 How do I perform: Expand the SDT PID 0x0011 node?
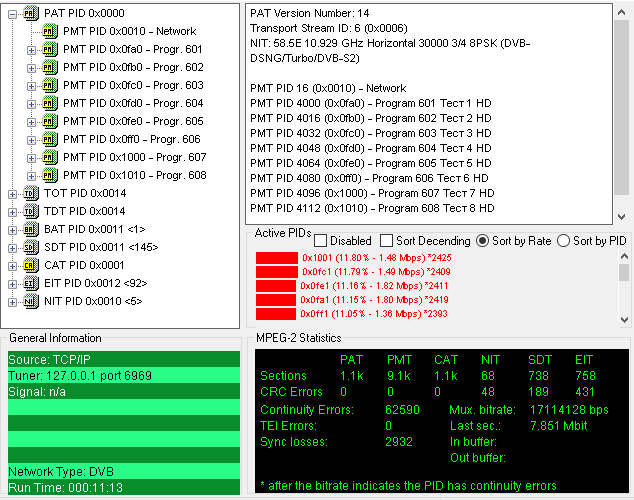click(x=13, y=248)
